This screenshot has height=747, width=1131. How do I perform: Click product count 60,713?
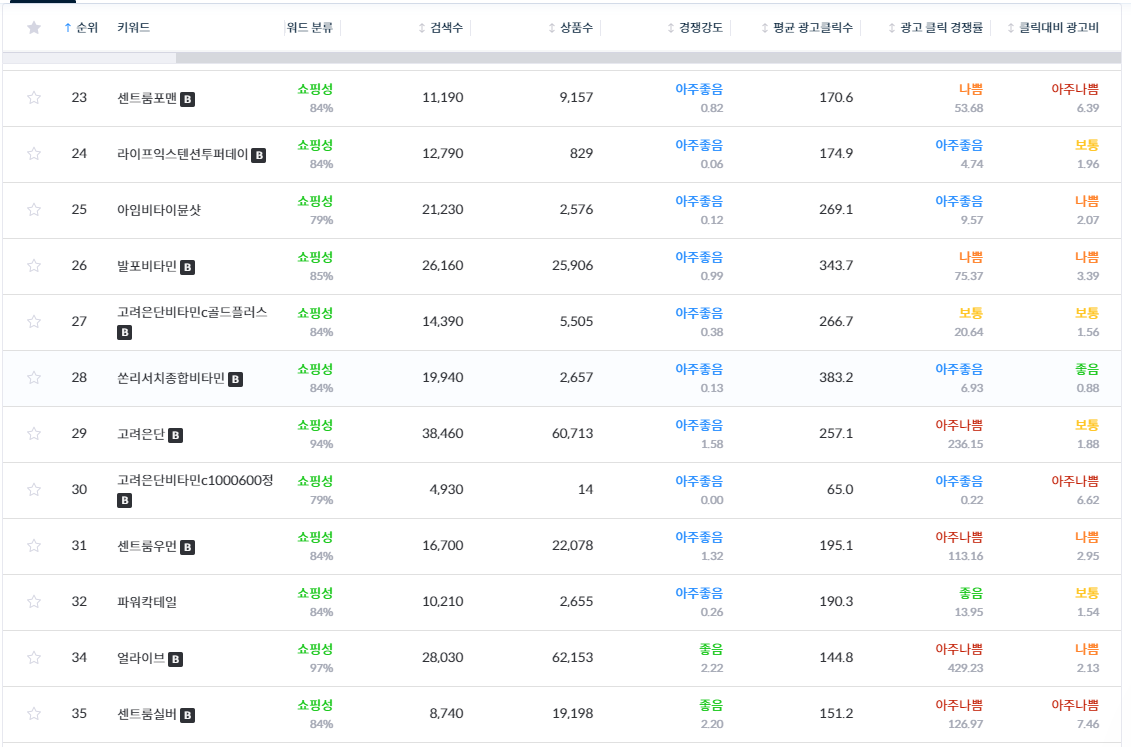click(x=573, y=433)
